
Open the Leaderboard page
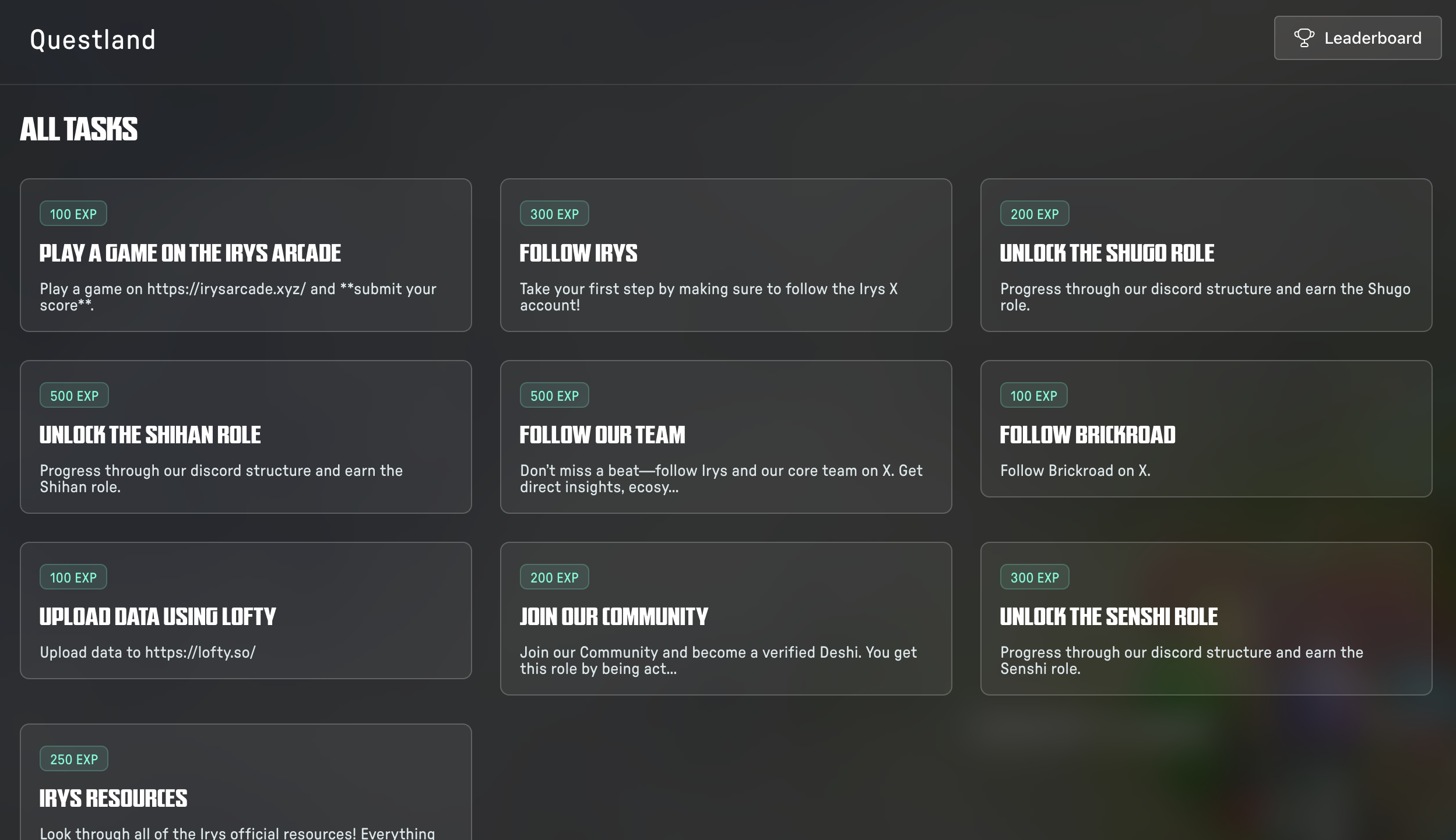point(1357,38)
